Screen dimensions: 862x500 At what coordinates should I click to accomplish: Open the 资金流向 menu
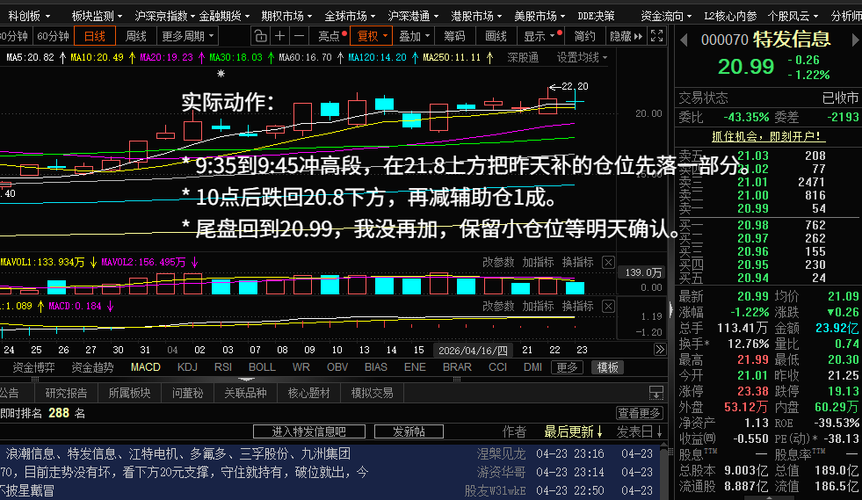[x=666, y=16]
